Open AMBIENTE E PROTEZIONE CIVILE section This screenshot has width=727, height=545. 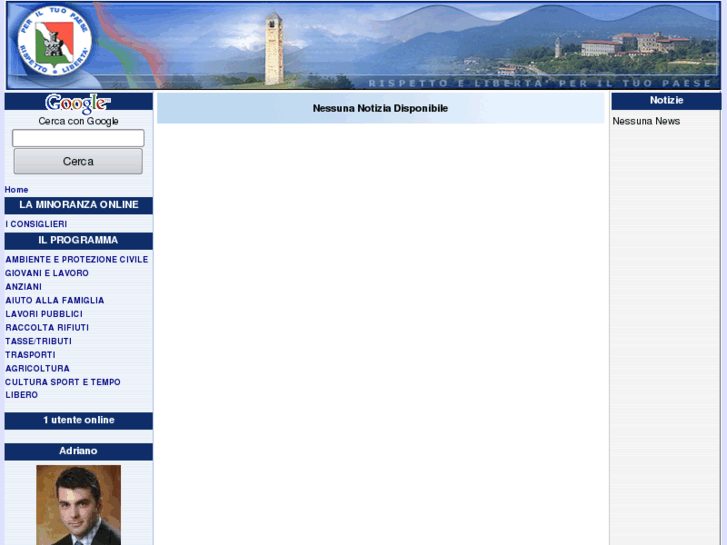[77, 259]
